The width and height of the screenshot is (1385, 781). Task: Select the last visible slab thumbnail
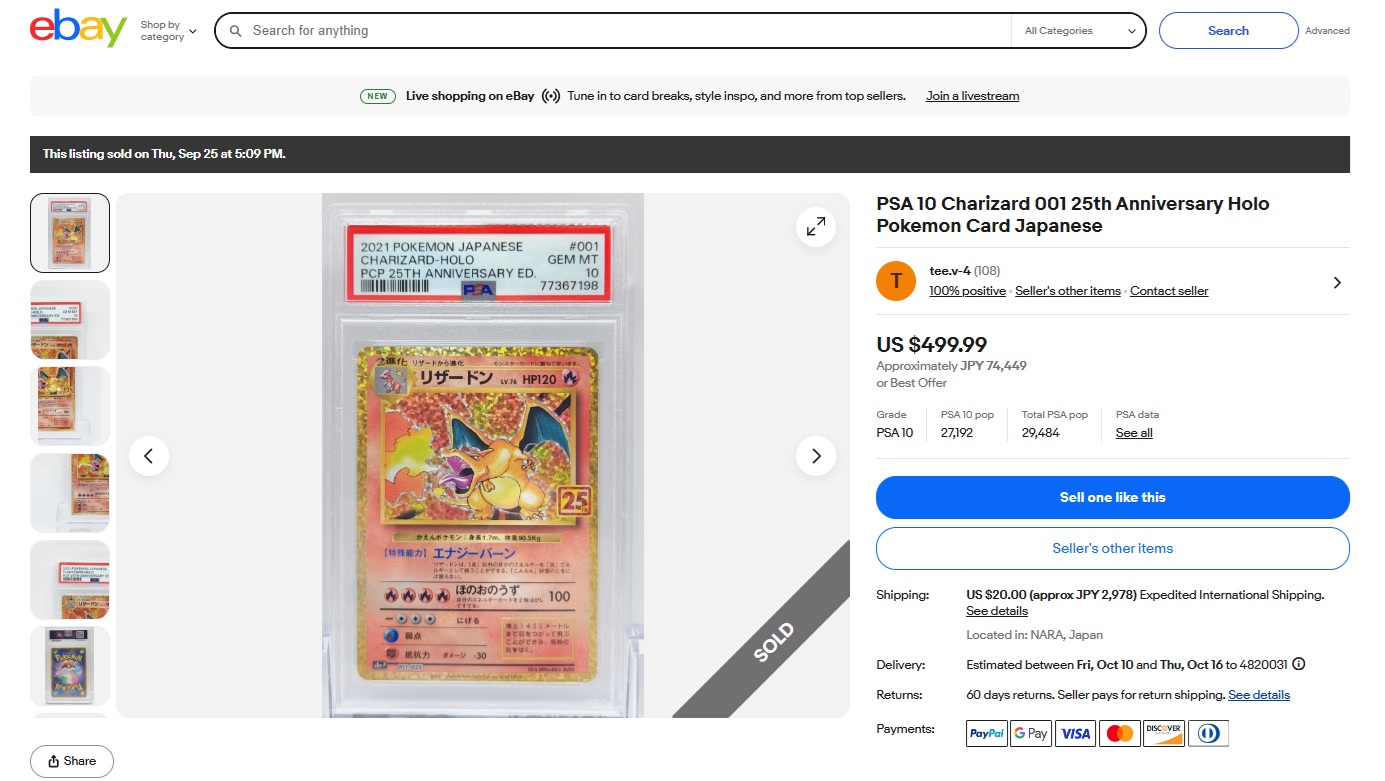[70, 666]
